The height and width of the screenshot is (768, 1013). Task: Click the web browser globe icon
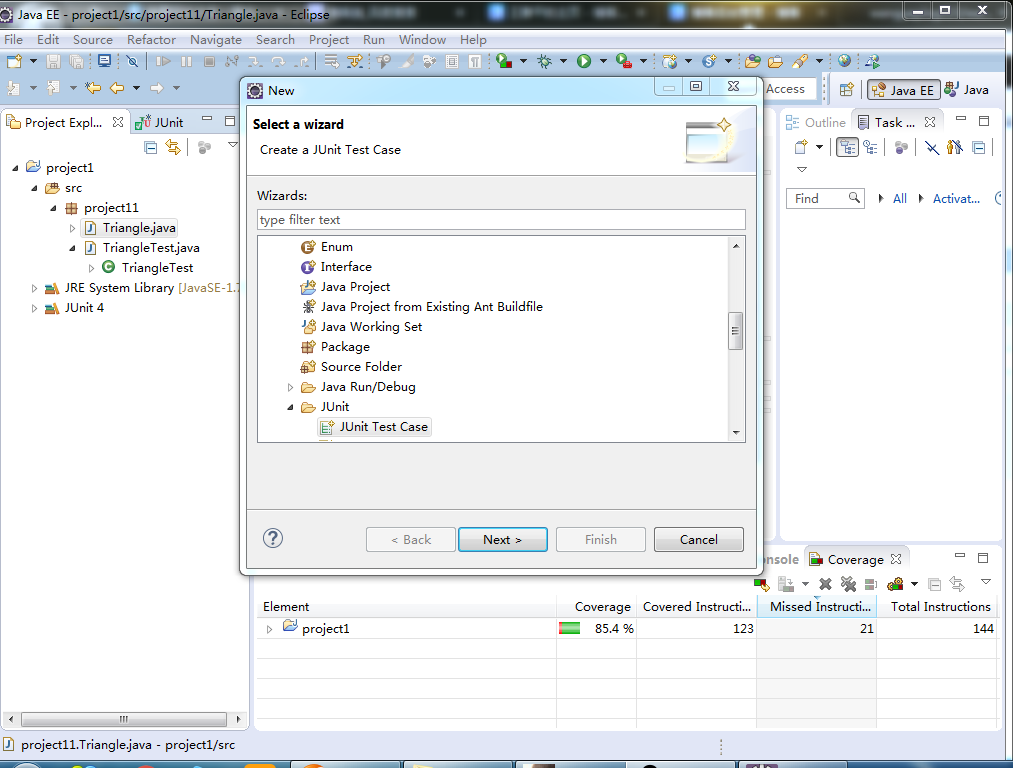(844, 61)
